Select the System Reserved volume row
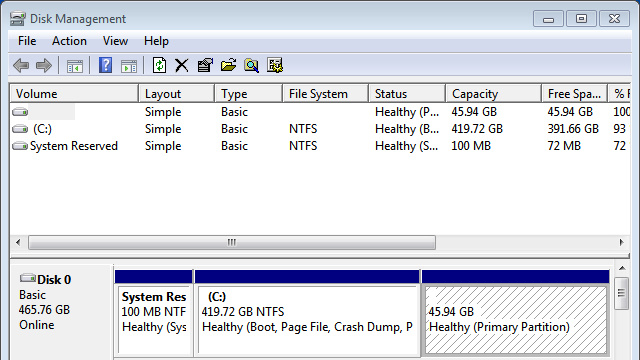Viewport: 640px width, 360px height. point(320,146)
